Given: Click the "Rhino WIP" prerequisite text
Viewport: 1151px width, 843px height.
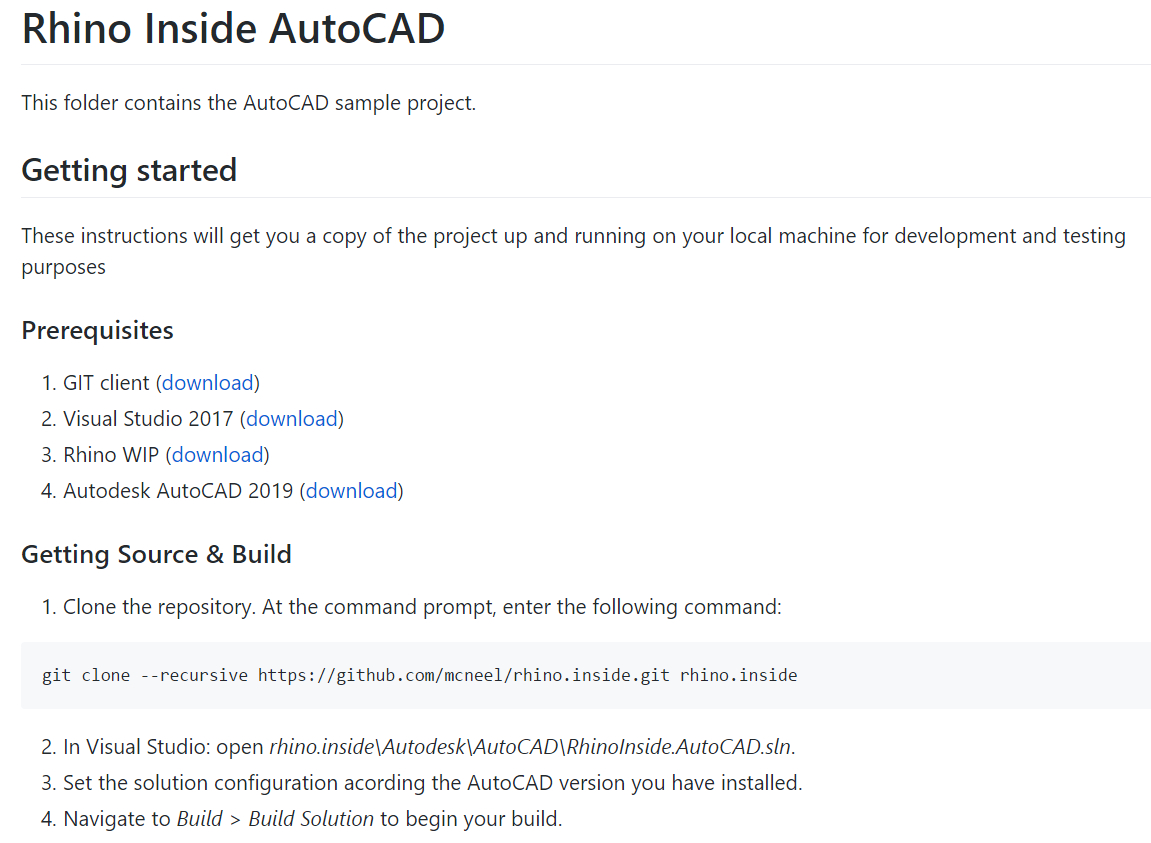Looking at the screenshot, I should point(110,455).
